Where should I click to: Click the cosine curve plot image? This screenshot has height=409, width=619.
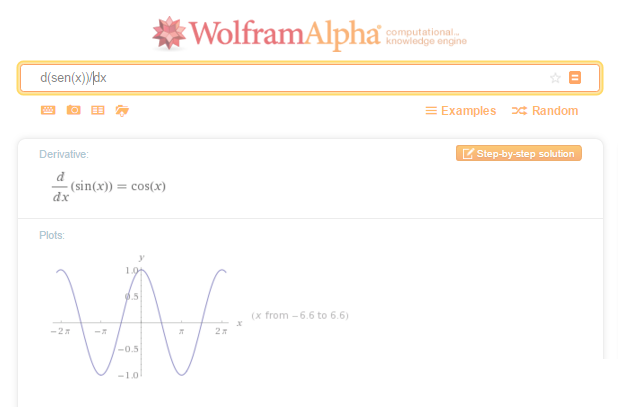pyautogui.click(x=146, y=317)
